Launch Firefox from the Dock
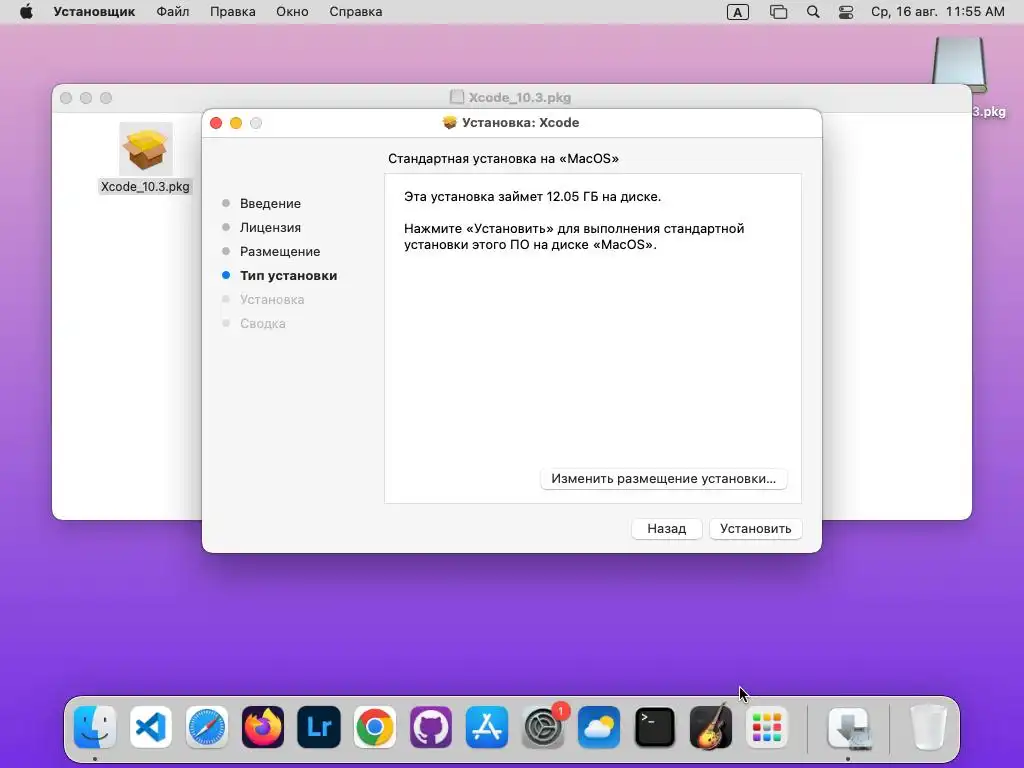Viewport: 1024px width, 768px height. [x=263, y=727]
